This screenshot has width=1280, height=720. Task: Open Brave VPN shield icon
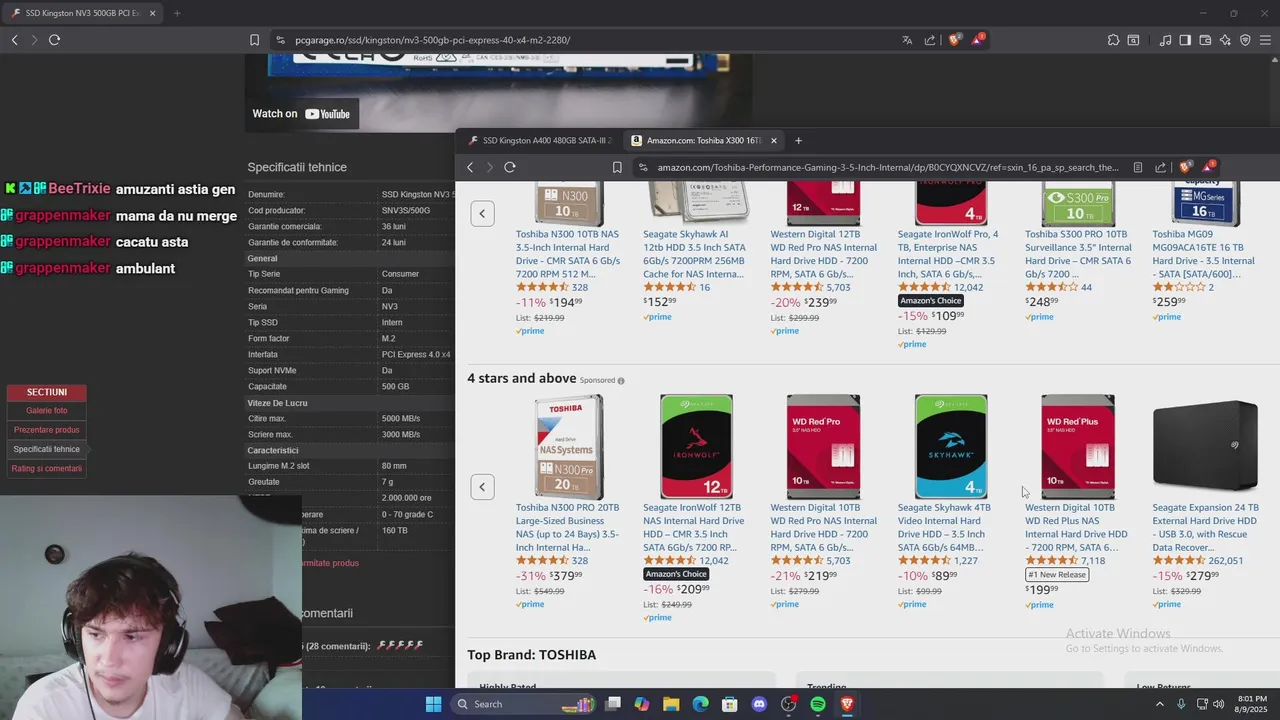coord(1245,40)
